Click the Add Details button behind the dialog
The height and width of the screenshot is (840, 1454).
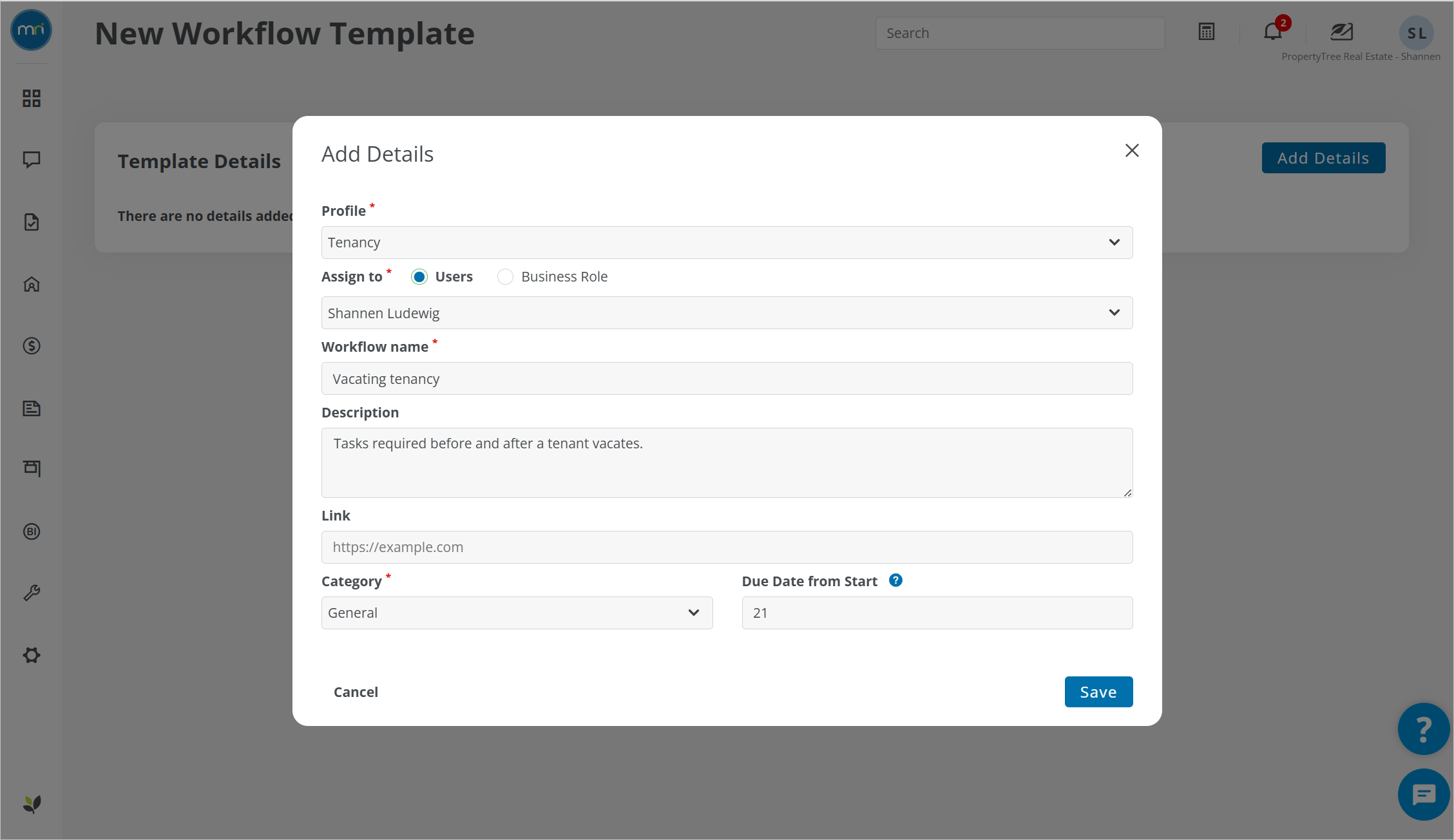(x=1323, y=158)
